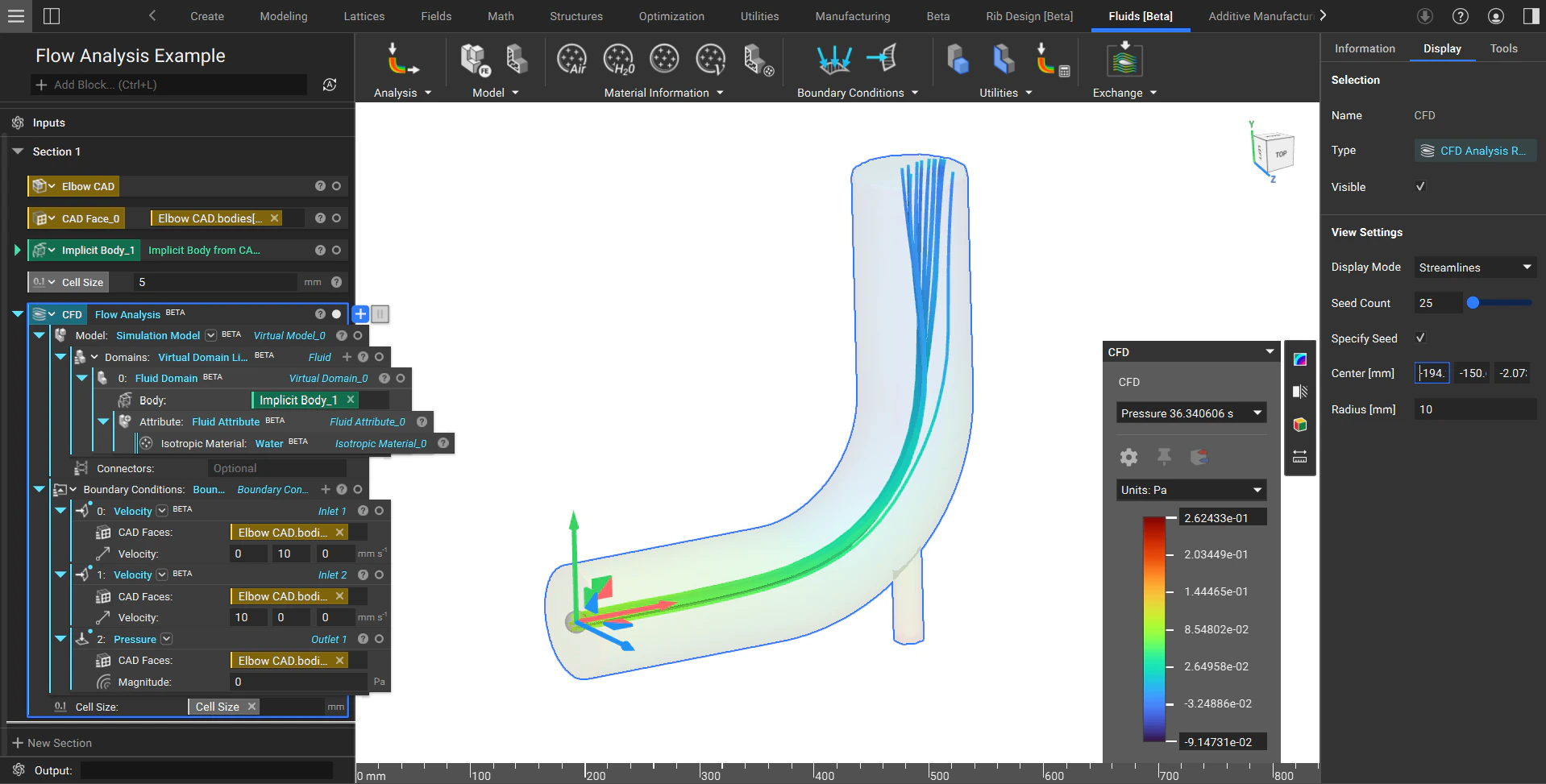Image resolution: width=1546 pixels, height=784 pixels.
Task: Open the Rib Design [Beta] ribbon tab
Action: tap(1029, 15)
